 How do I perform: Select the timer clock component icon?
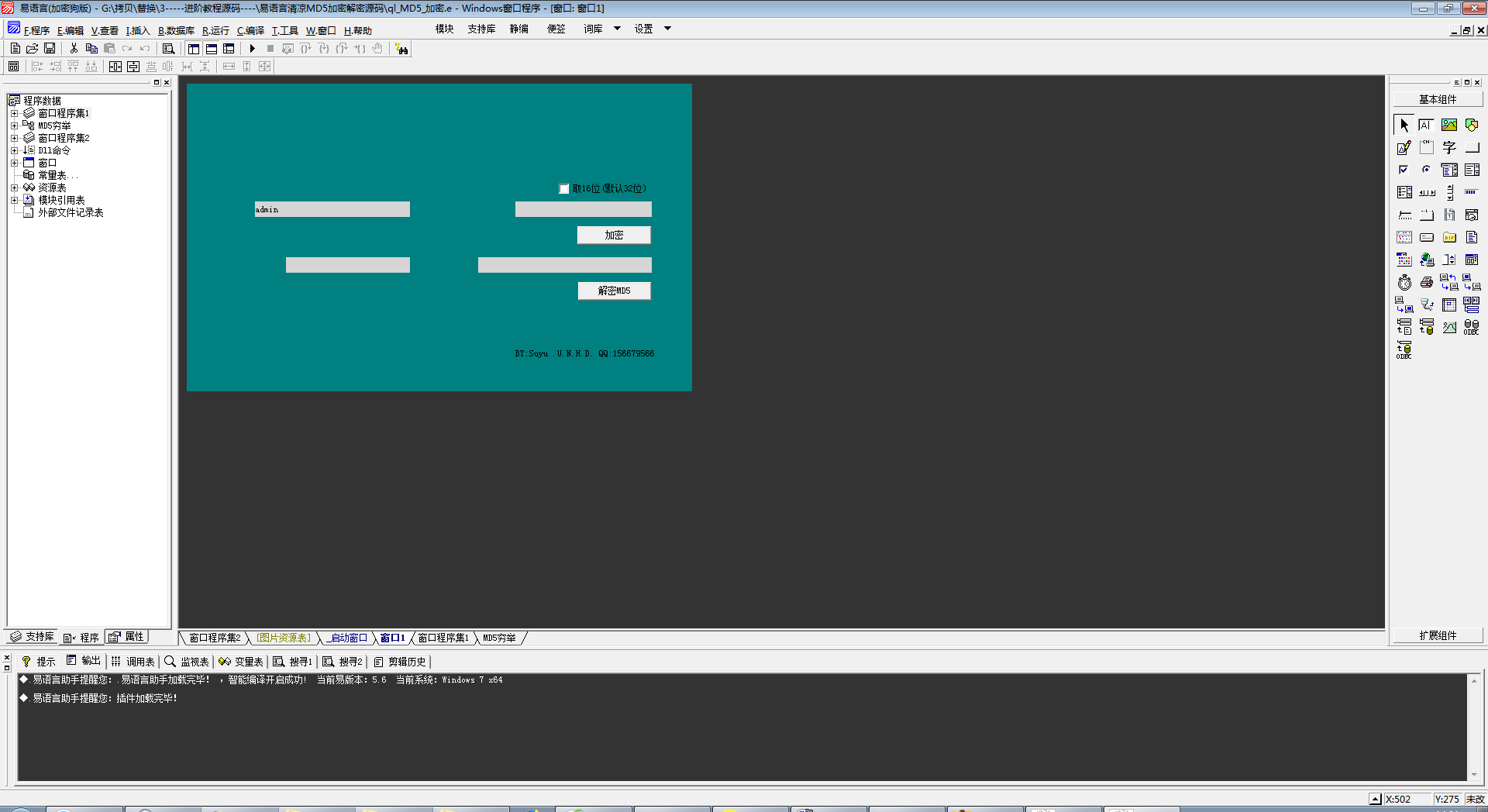pos(1404,282)
